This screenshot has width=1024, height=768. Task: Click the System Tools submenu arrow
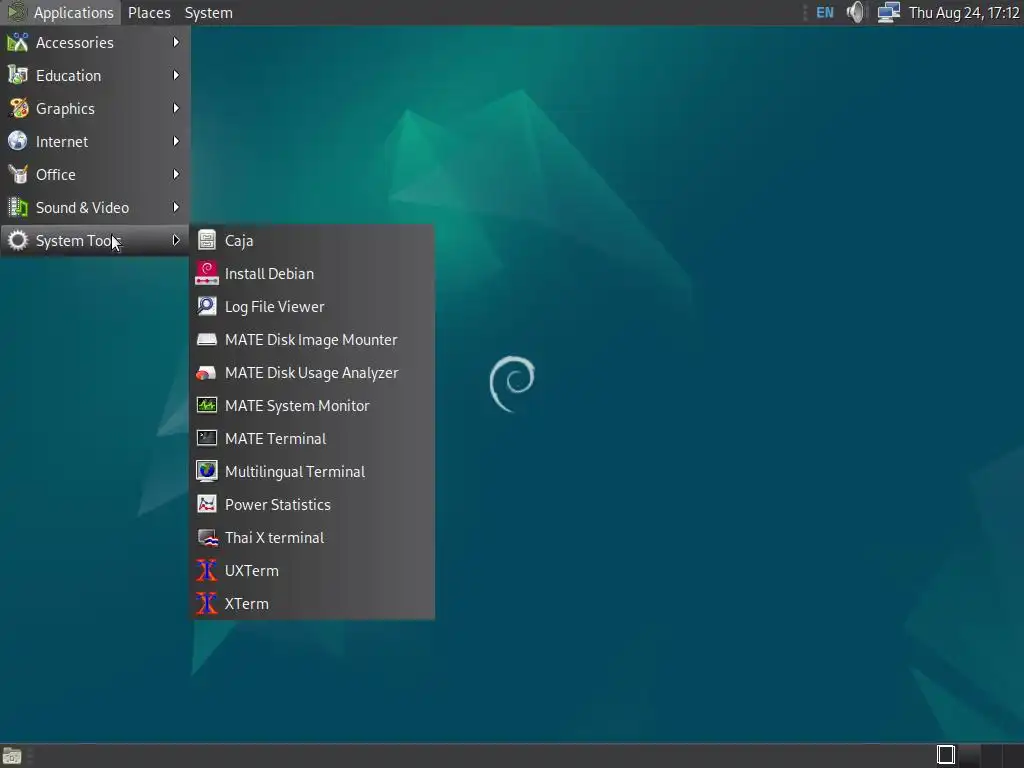coord(176,240)
